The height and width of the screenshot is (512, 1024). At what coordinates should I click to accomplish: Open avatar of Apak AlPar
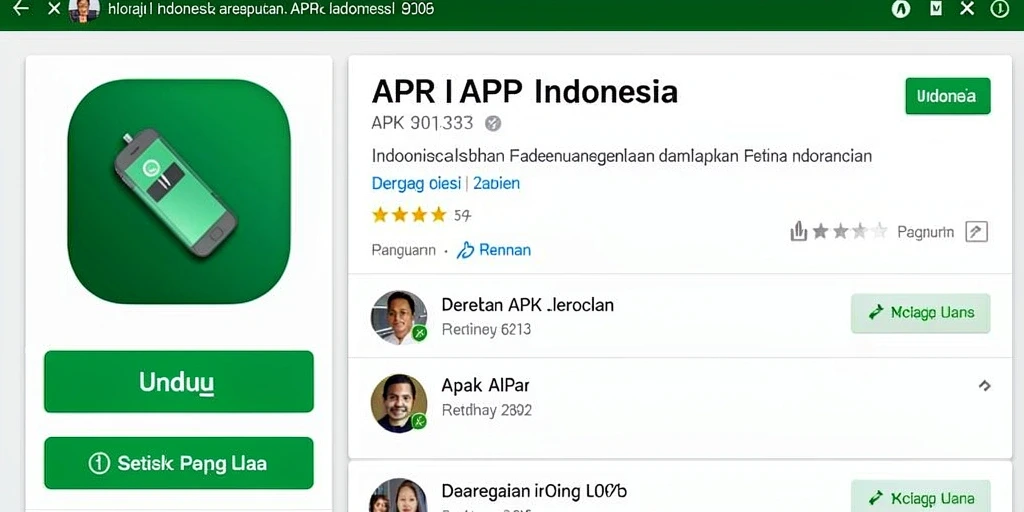pos(399,403)
